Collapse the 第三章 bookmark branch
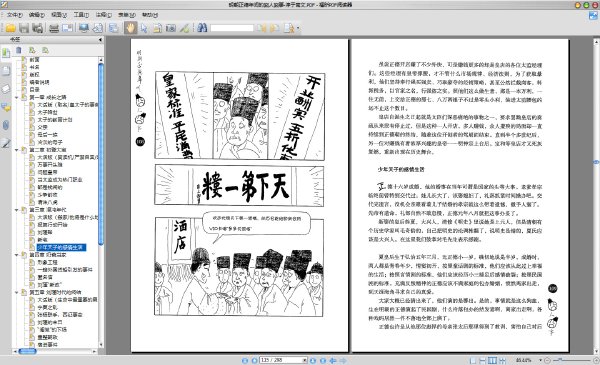 pos(16,210)
